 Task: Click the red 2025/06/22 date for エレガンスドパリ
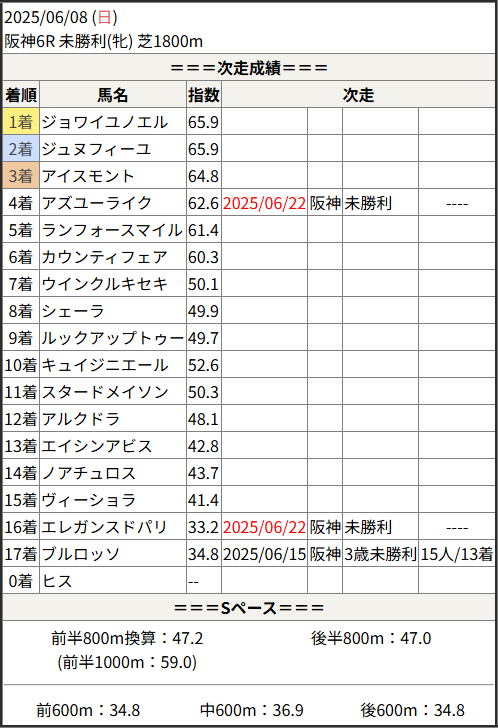coord(264,527)
